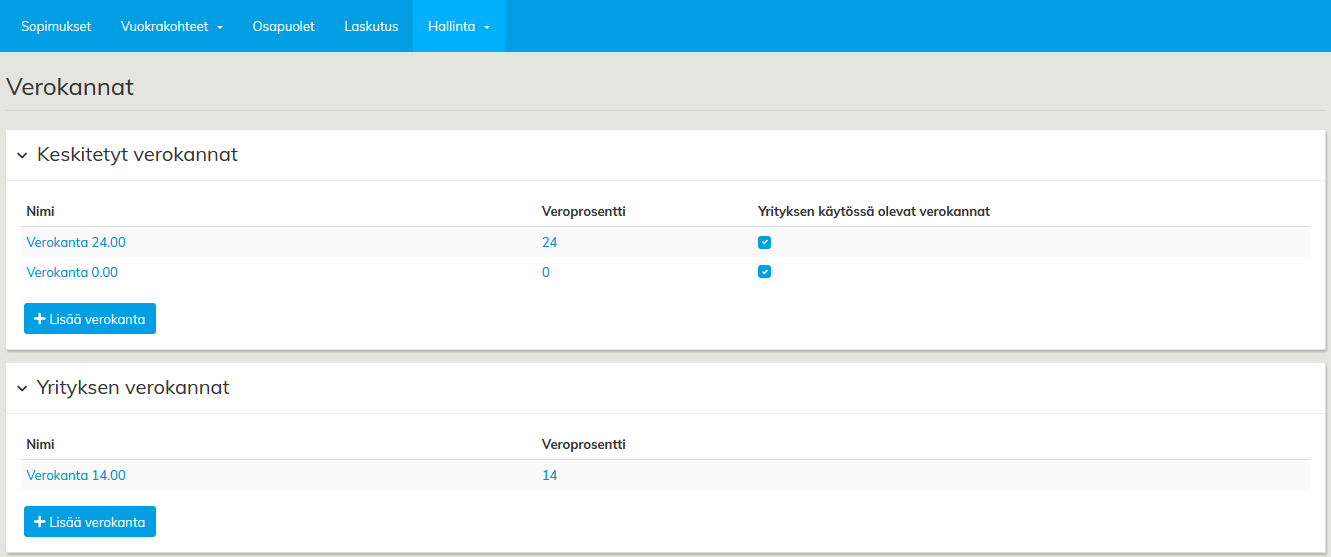Open the Verokanta 14.00 link
The height and width of the screenshot is (557, 1331).
click(76, 475)
